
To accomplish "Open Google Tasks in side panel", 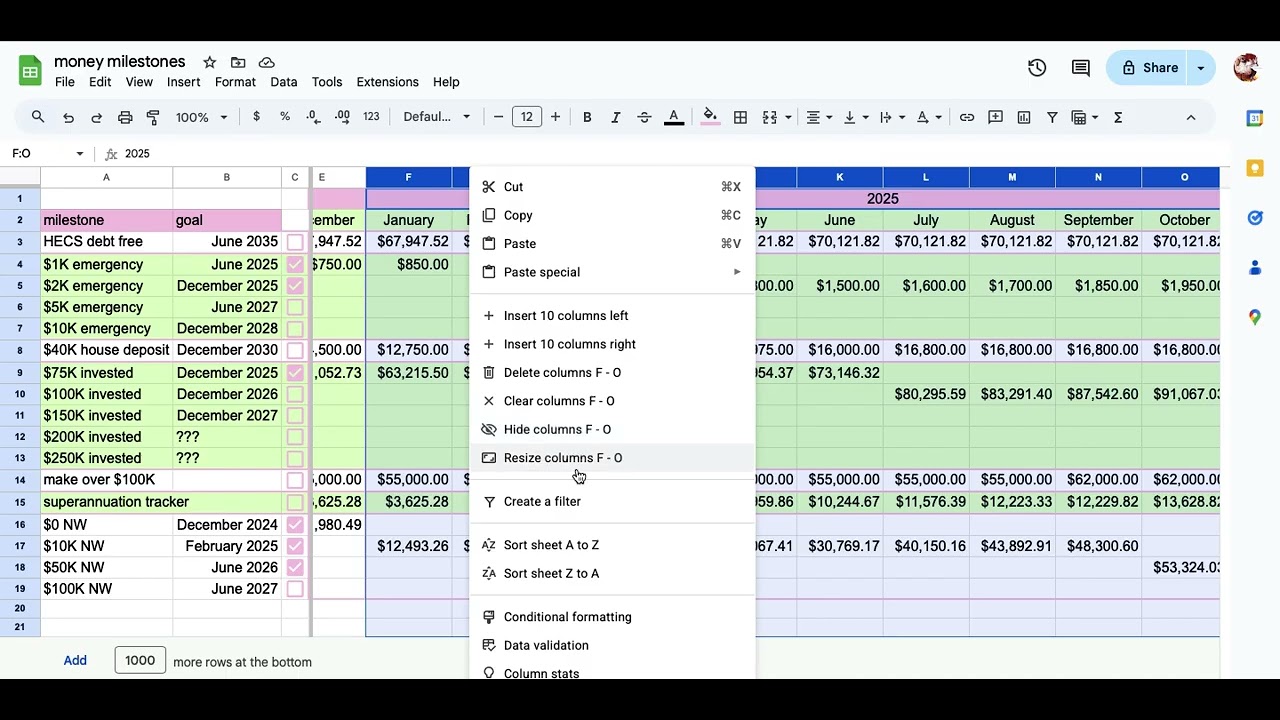I will [1255, 218].
